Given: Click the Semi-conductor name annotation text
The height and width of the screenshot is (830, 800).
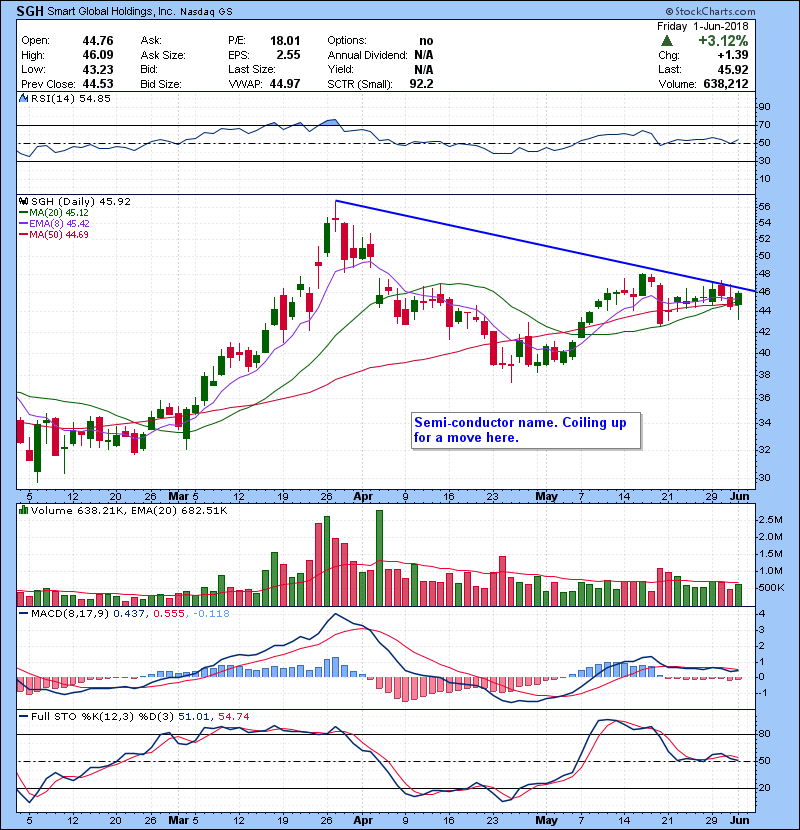Looking at the screenshot, I should 520,430.
